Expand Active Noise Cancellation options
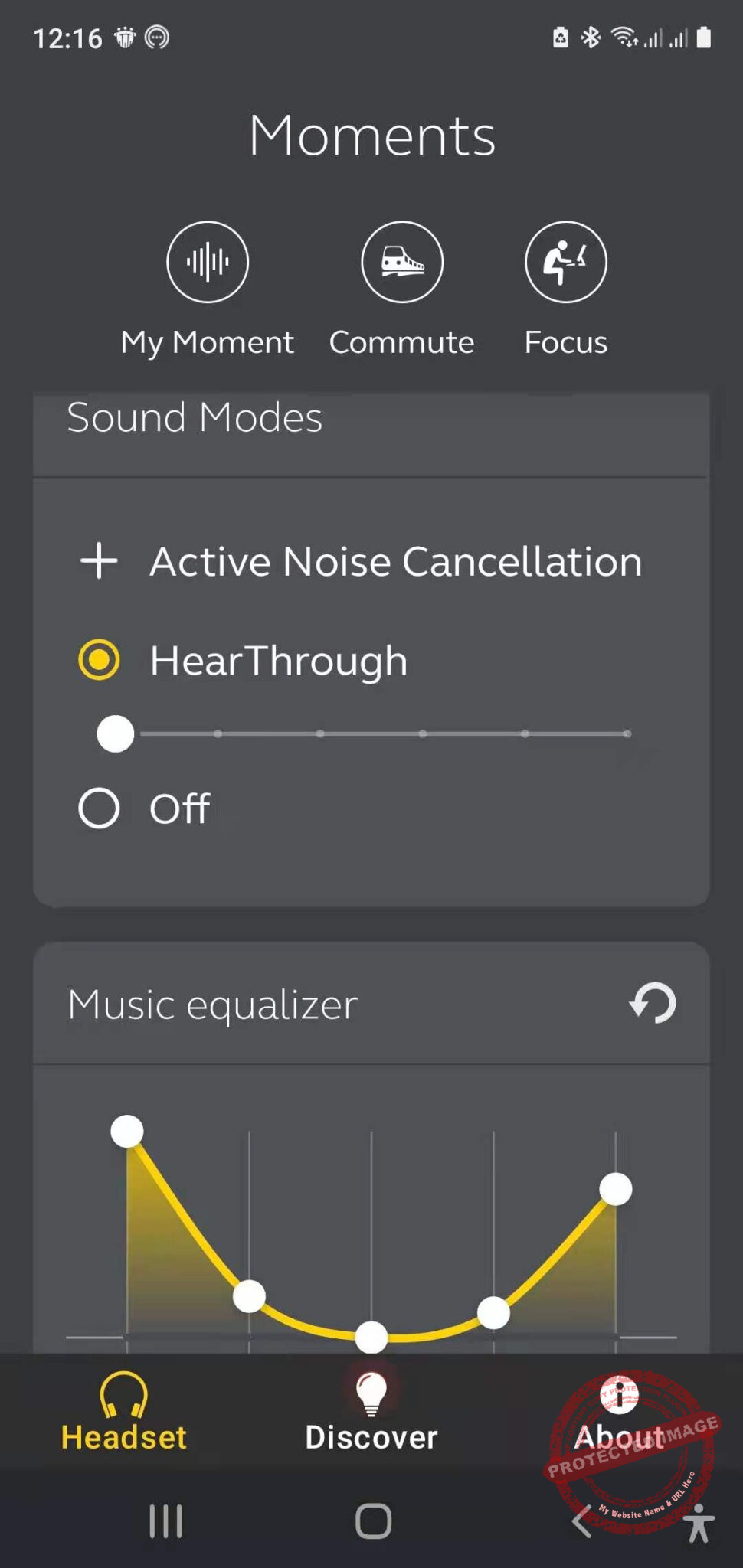The height and width of the screenshot is (1568, 743). (100, 560)
